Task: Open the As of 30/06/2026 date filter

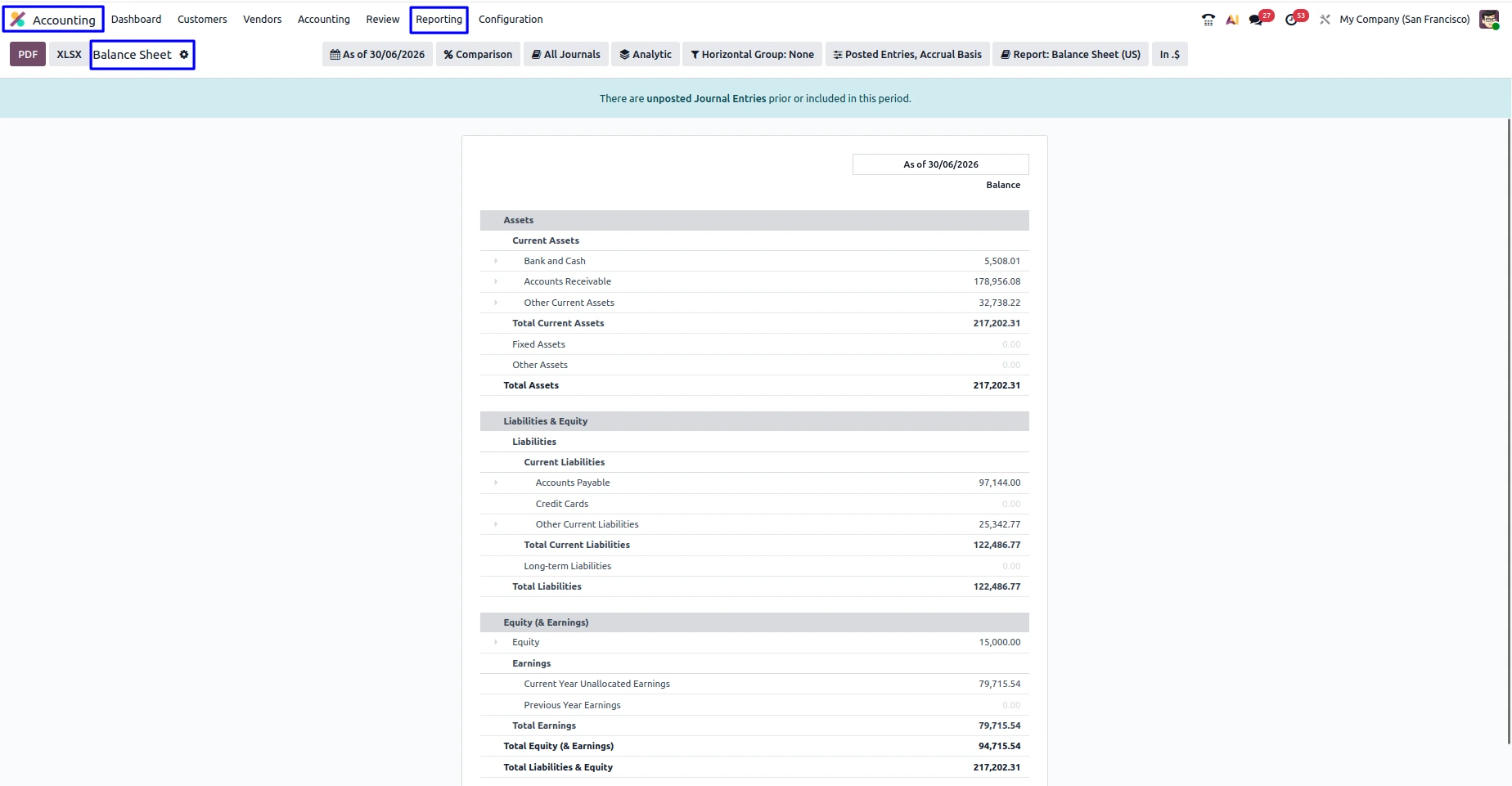Action: [377, 55]
